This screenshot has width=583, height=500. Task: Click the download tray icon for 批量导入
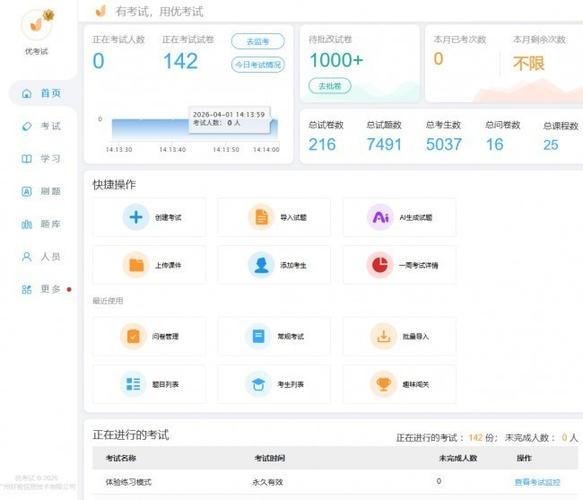[x=383, y=336]
